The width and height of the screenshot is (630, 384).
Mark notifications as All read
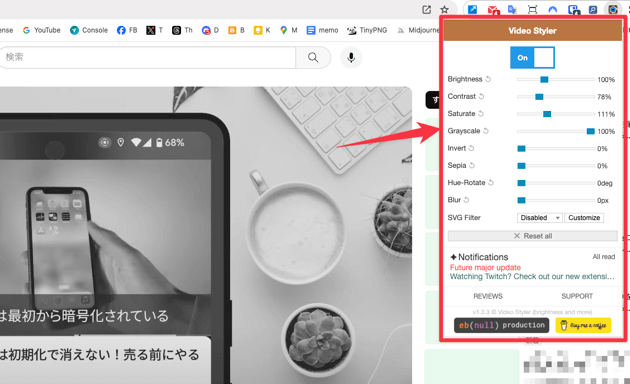[x=603, y=257]
